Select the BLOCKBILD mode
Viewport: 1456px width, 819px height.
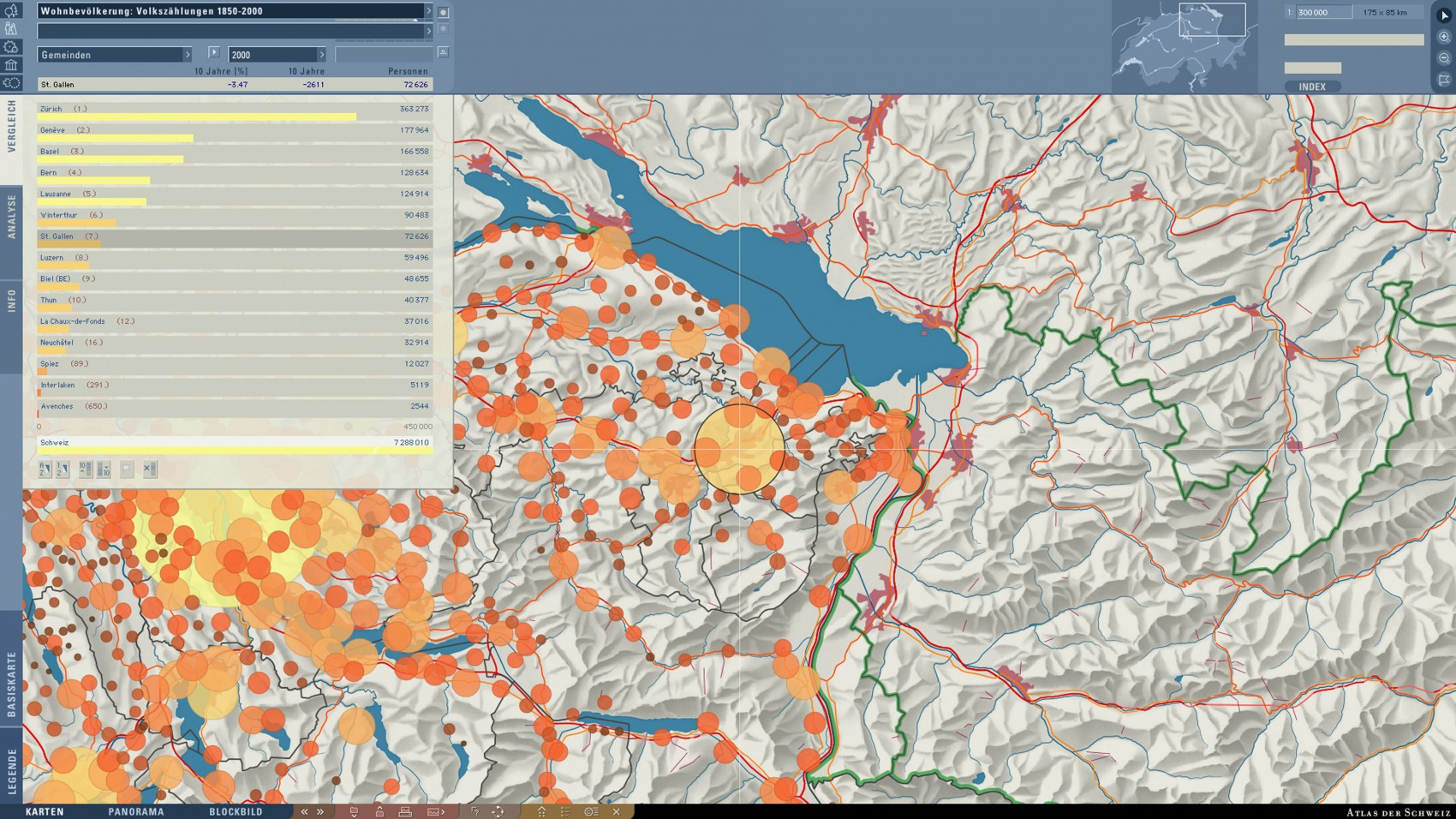(x=236, y=811)
